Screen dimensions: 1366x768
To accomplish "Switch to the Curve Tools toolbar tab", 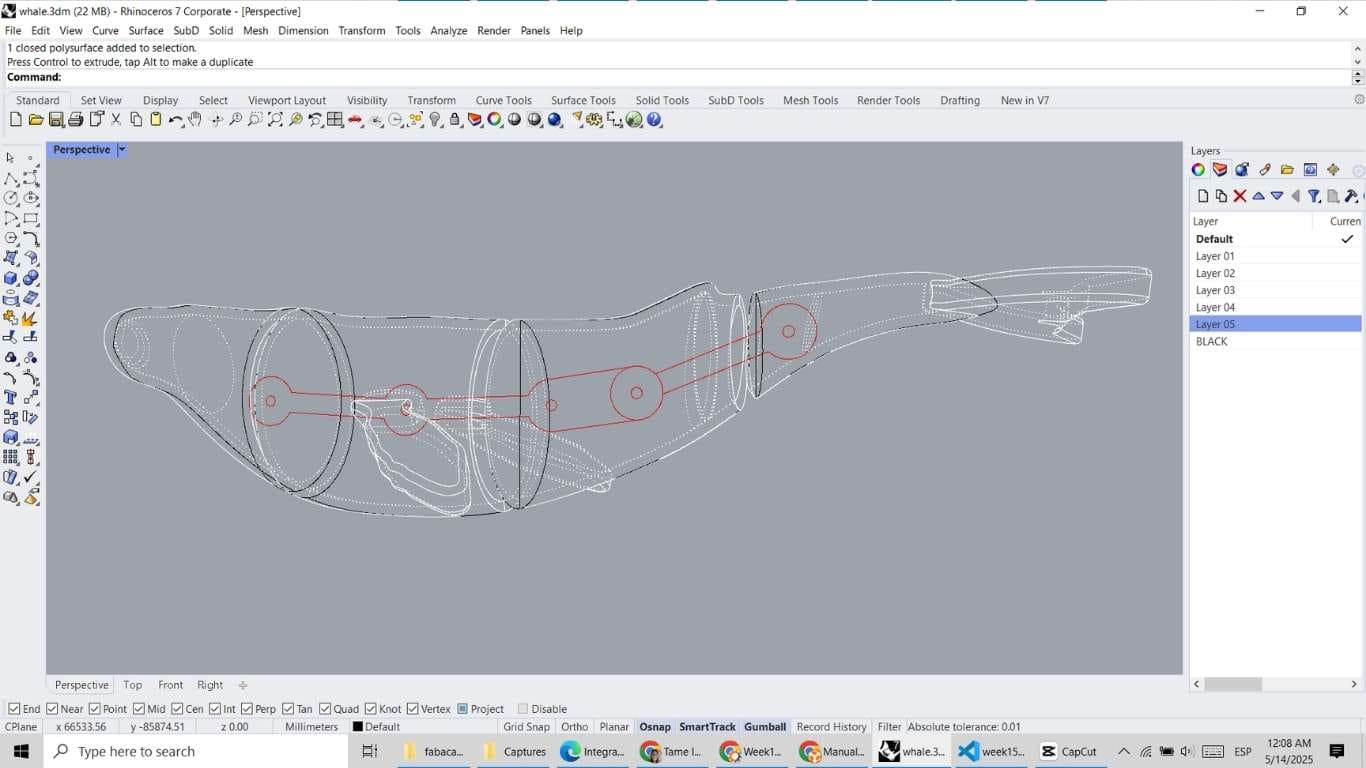I will (x=503, y=100).
